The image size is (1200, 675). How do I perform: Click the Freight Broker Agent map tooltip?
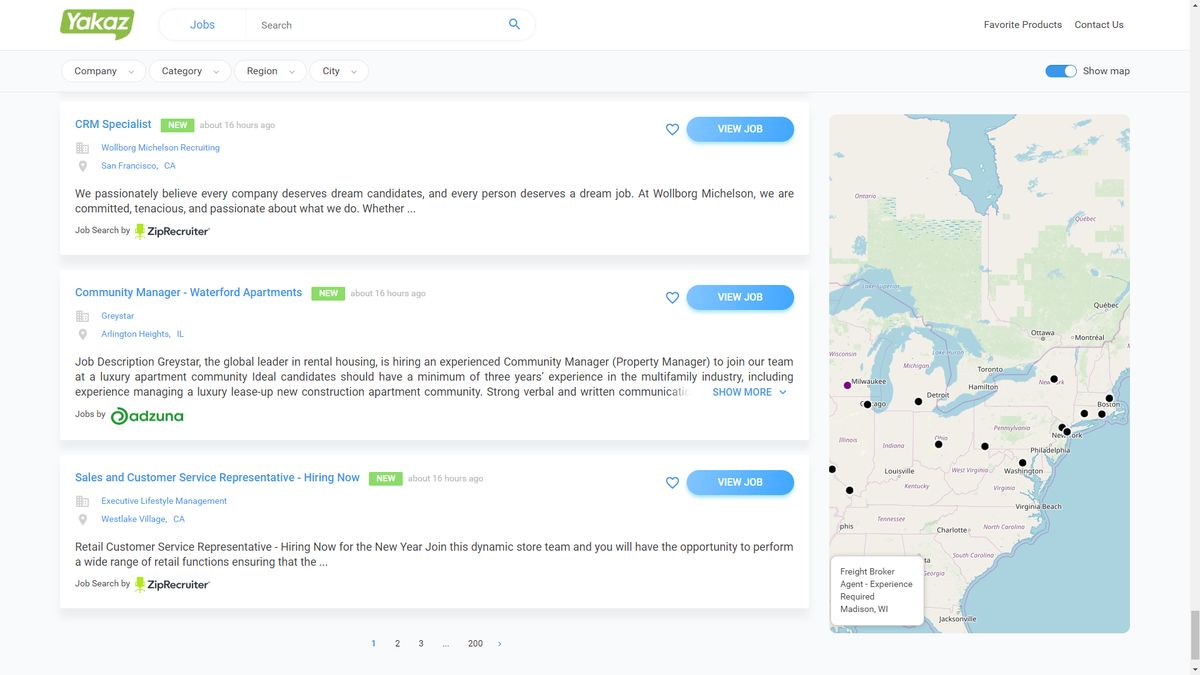coord(876,590)
